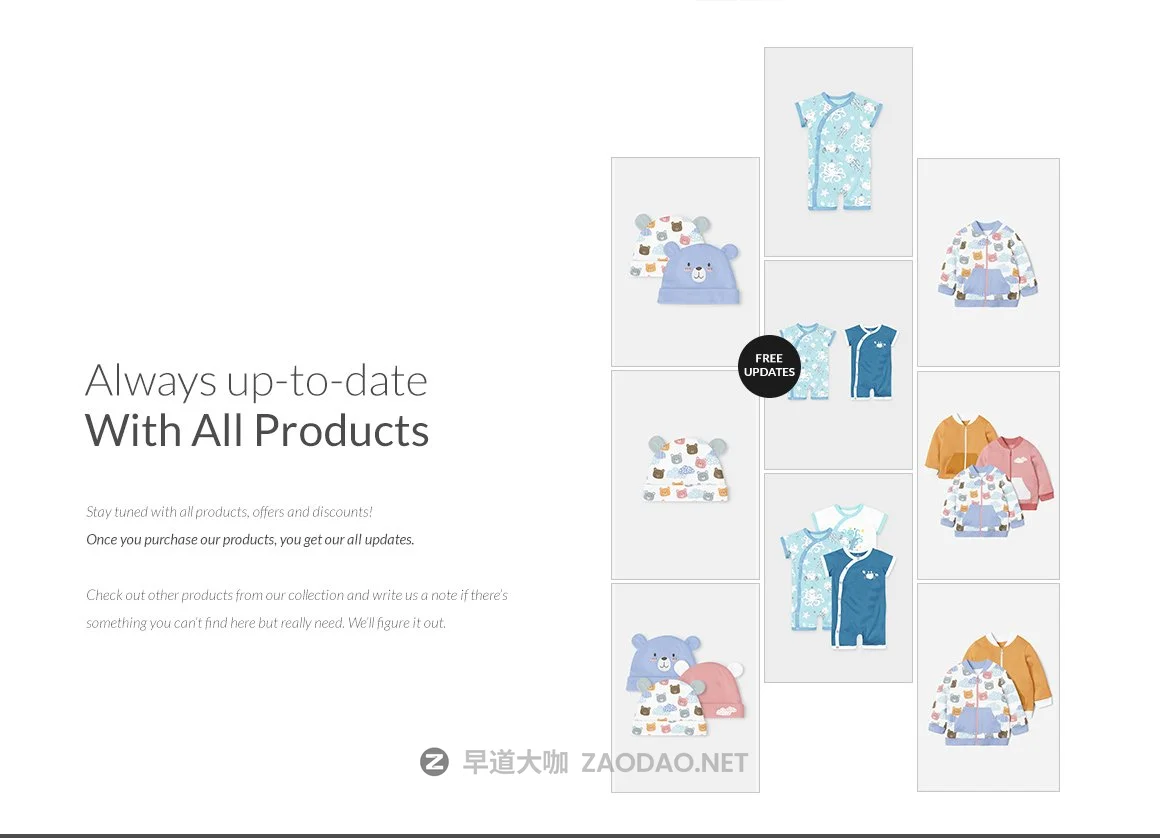Screen dimensions: 1160x838
Task: Select the two bear hats thumbnail
Action: coord(685,262)
